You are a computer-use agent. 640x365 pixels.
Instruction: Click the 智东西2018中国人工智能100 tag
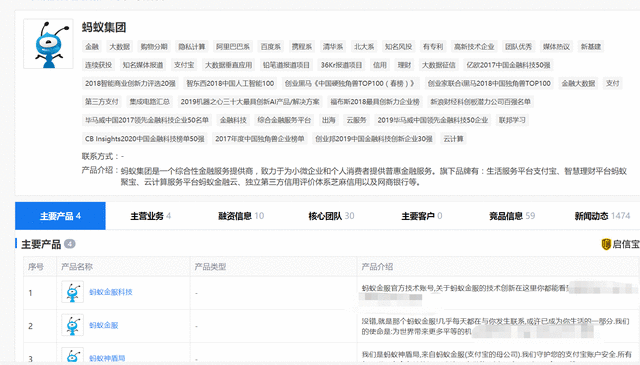[230, 83]
